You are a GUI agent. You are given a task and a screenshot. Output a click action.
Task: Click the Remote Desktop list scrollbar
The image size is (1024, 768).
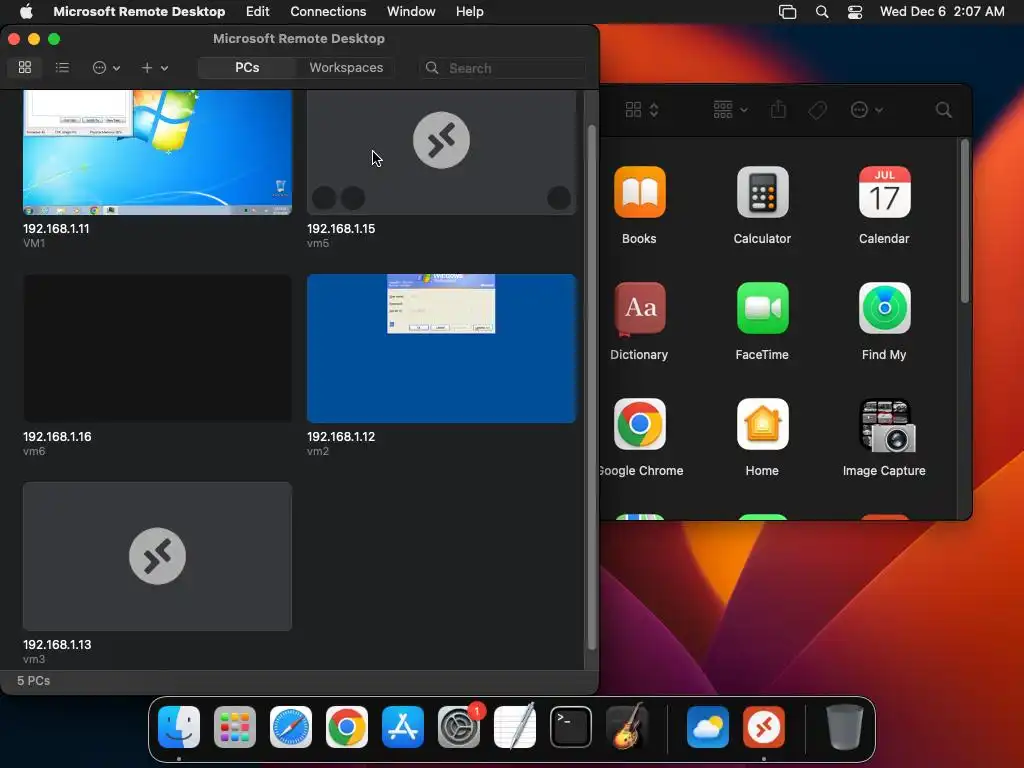coord(592,387)
